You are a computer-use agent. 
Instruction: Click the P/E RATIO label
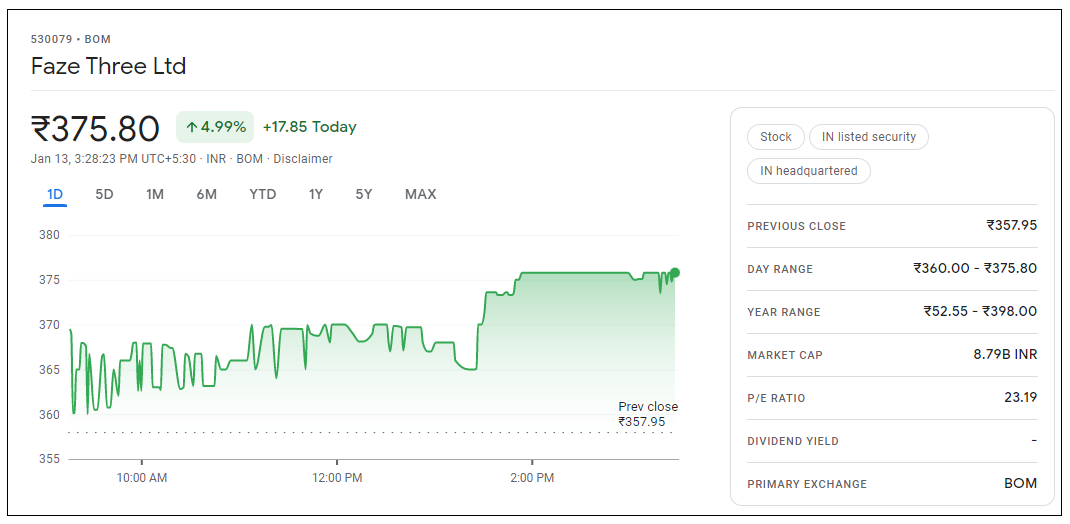(x=777, y=398)
